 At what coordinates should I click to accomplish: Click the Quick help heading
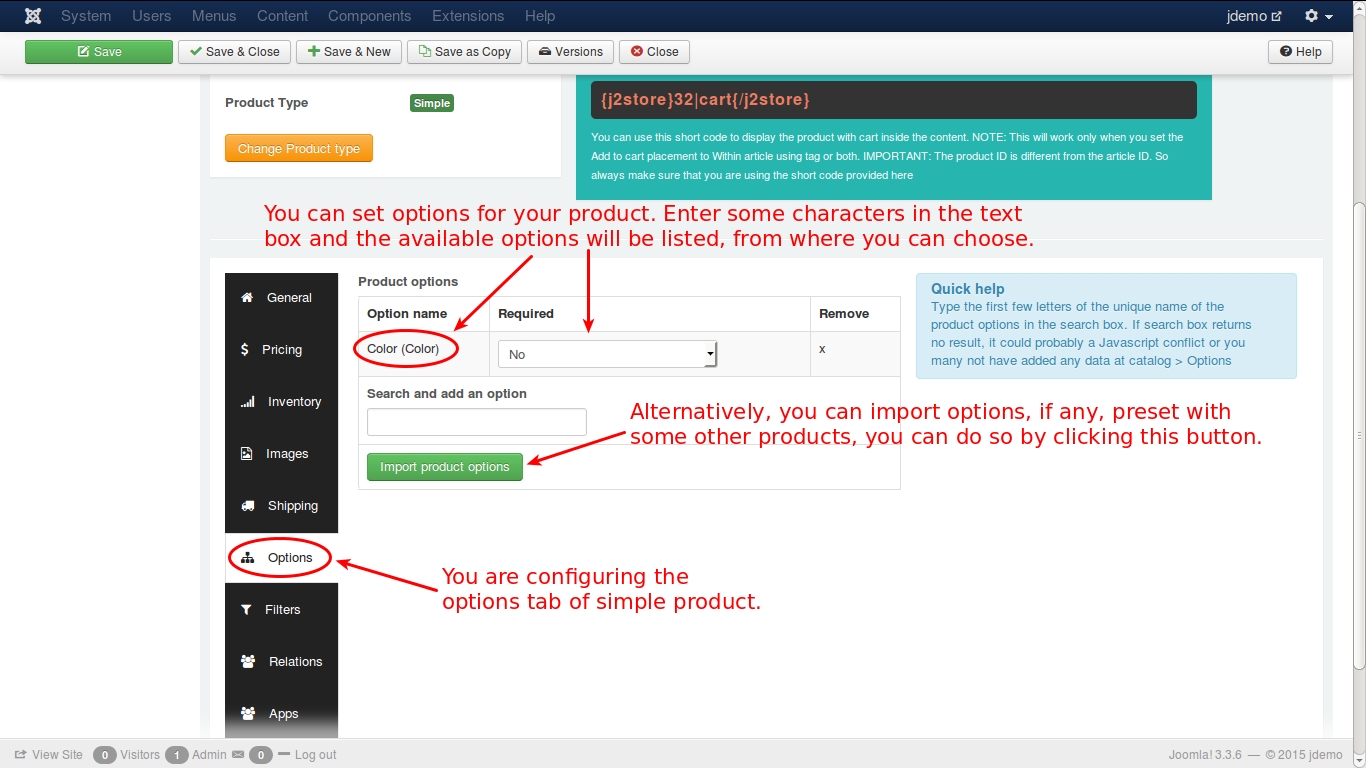tap(968, 289)
